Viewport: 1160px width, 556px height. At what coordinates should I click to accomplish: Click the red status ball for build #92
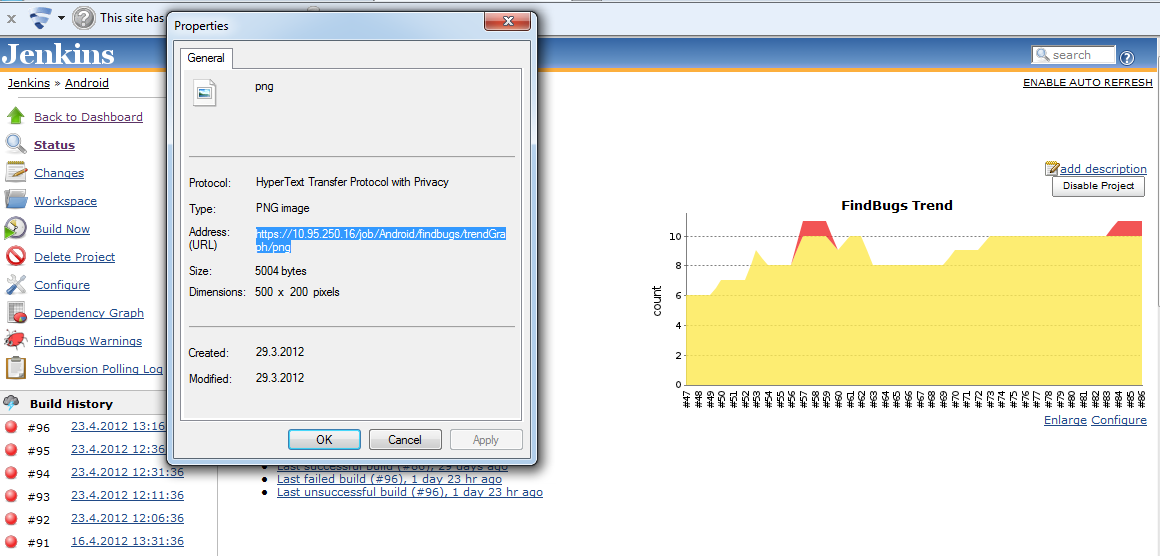coord(11,519)
